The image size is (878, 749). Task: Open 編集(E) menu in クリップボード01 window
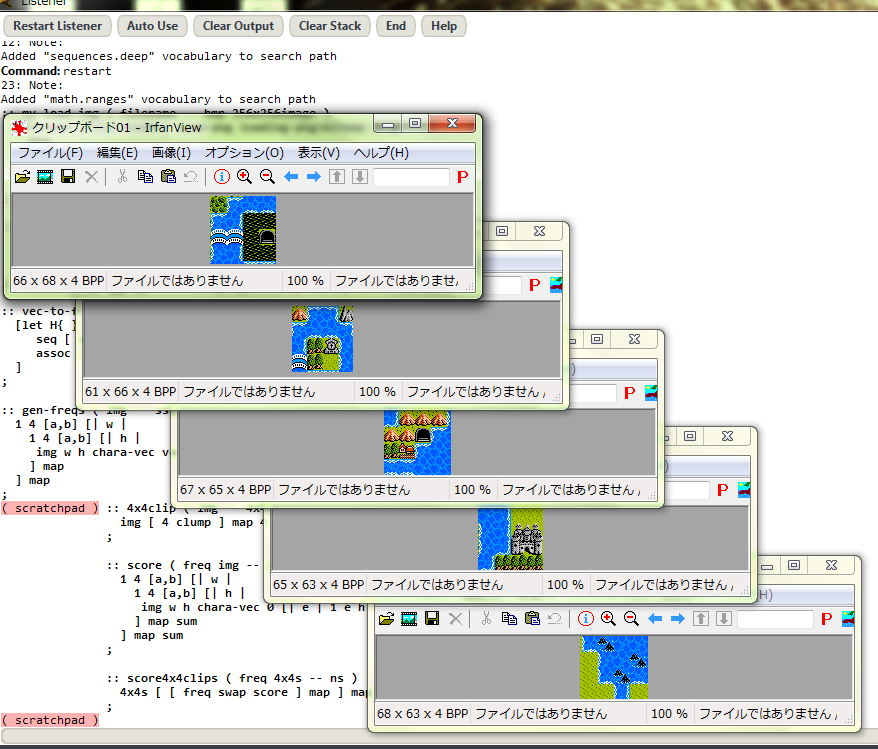(117, 153)
